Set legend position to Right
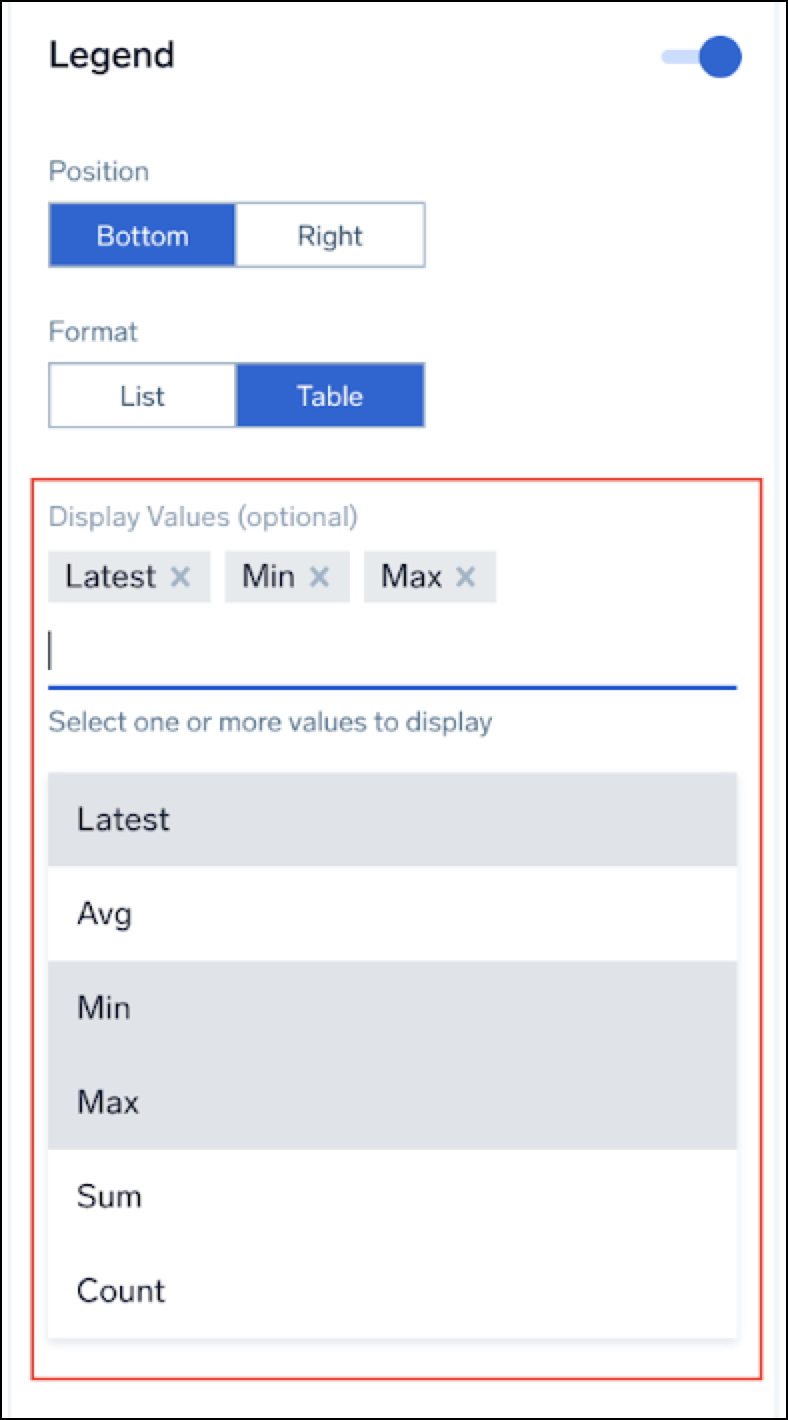This screenshot has width=788, height=1420. [330, 236]
